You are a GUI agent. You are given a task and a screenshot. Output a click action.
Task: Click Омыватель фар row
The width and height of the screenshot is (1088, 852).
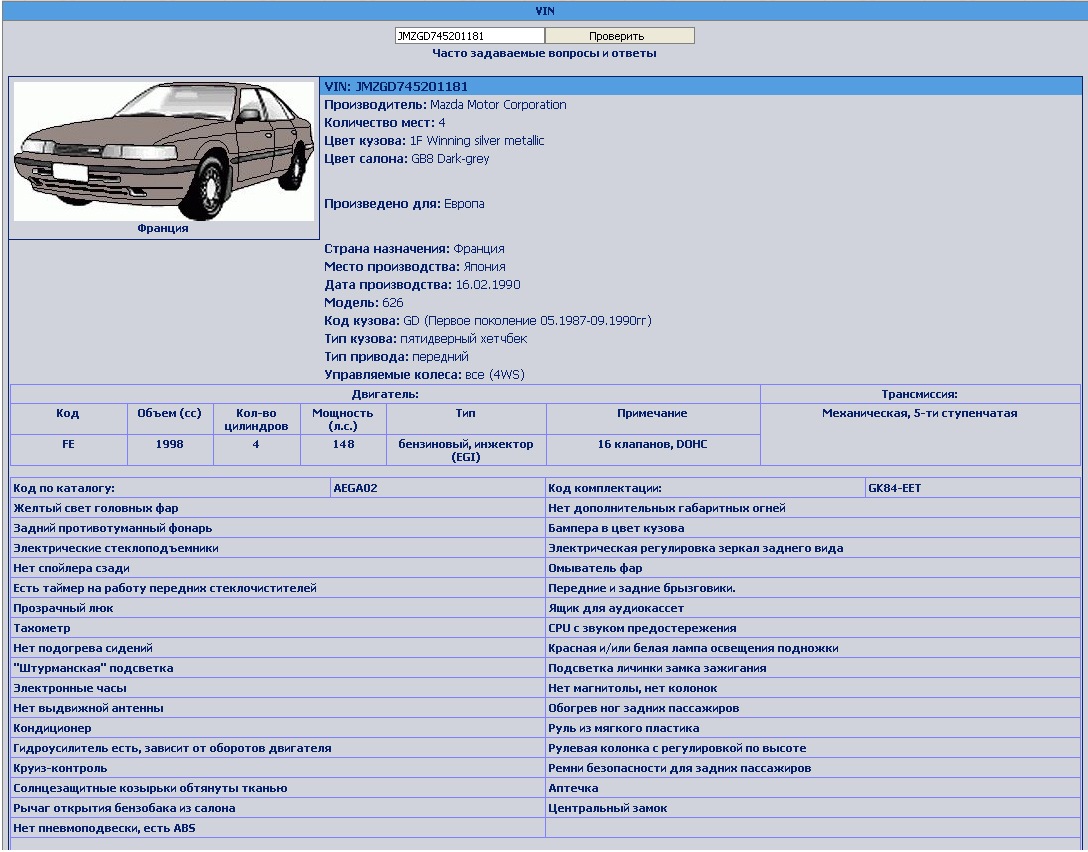(813, 569)
